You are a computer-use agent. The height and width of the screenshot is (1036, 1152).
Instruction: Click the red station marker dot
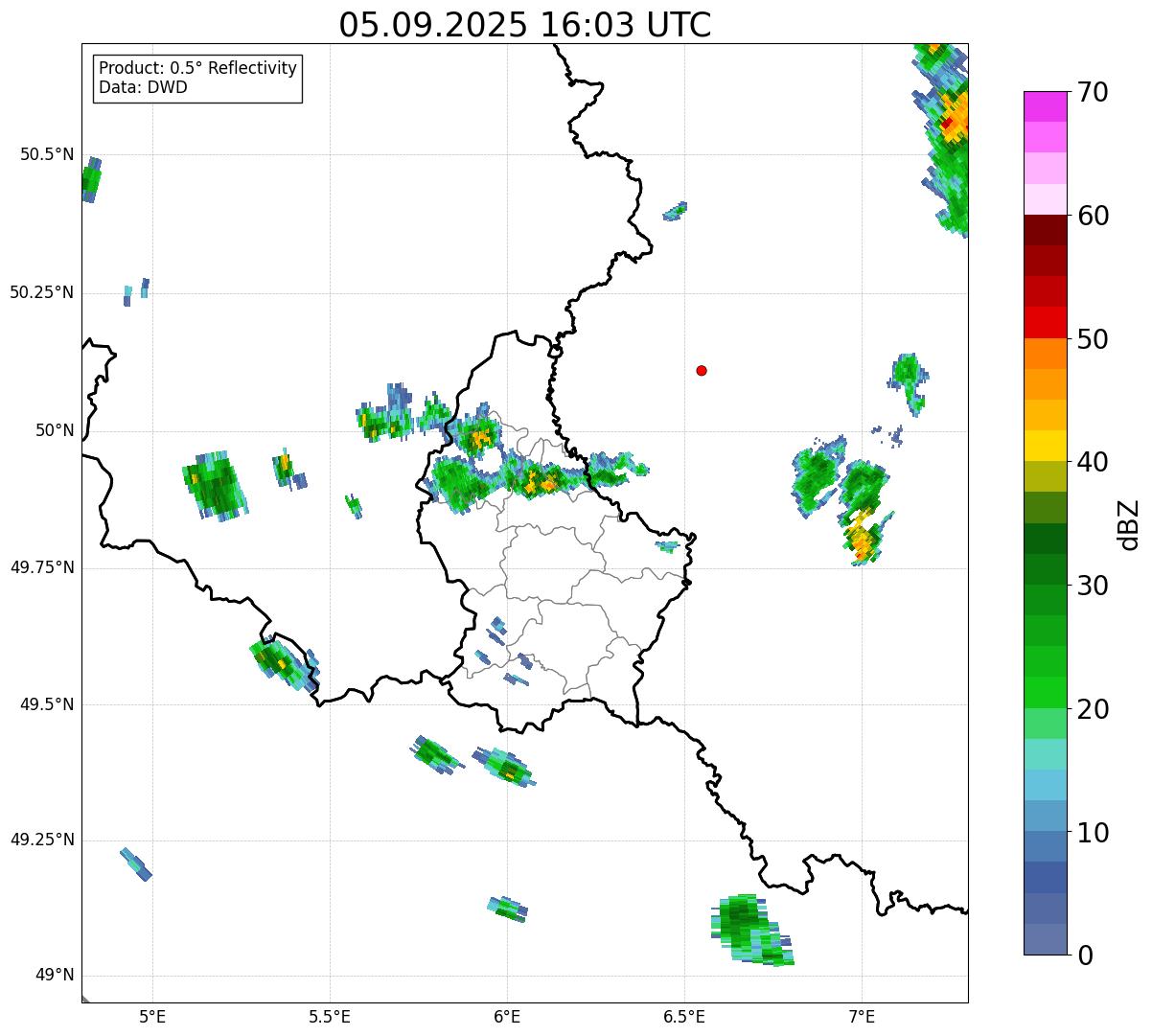702,370
